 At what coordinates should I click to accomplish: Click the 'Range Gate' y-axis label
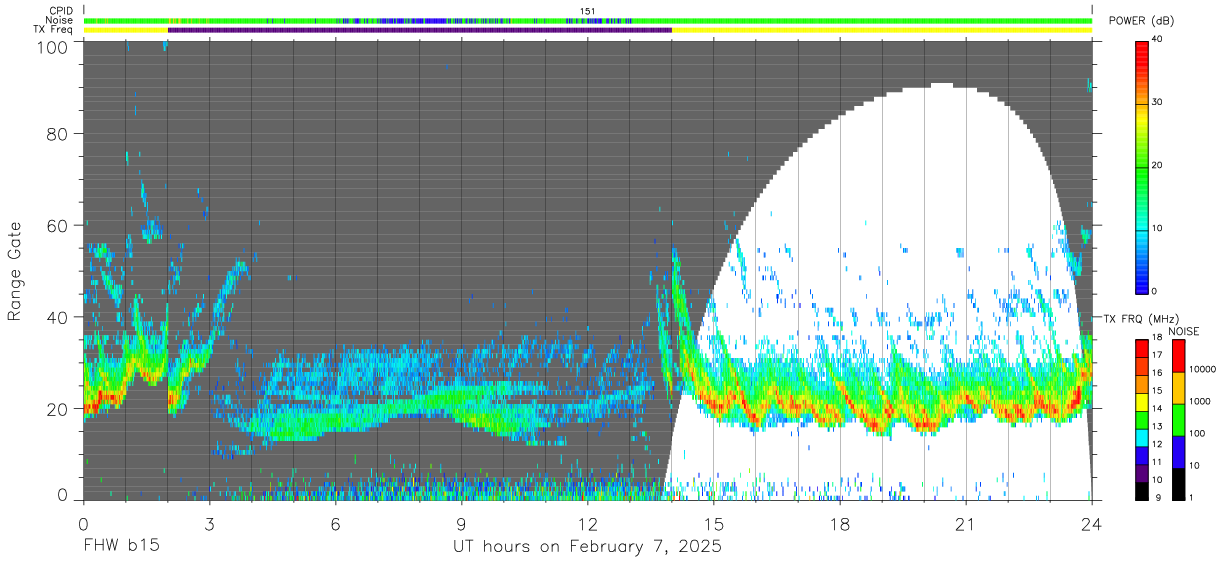tap(15, 270)
